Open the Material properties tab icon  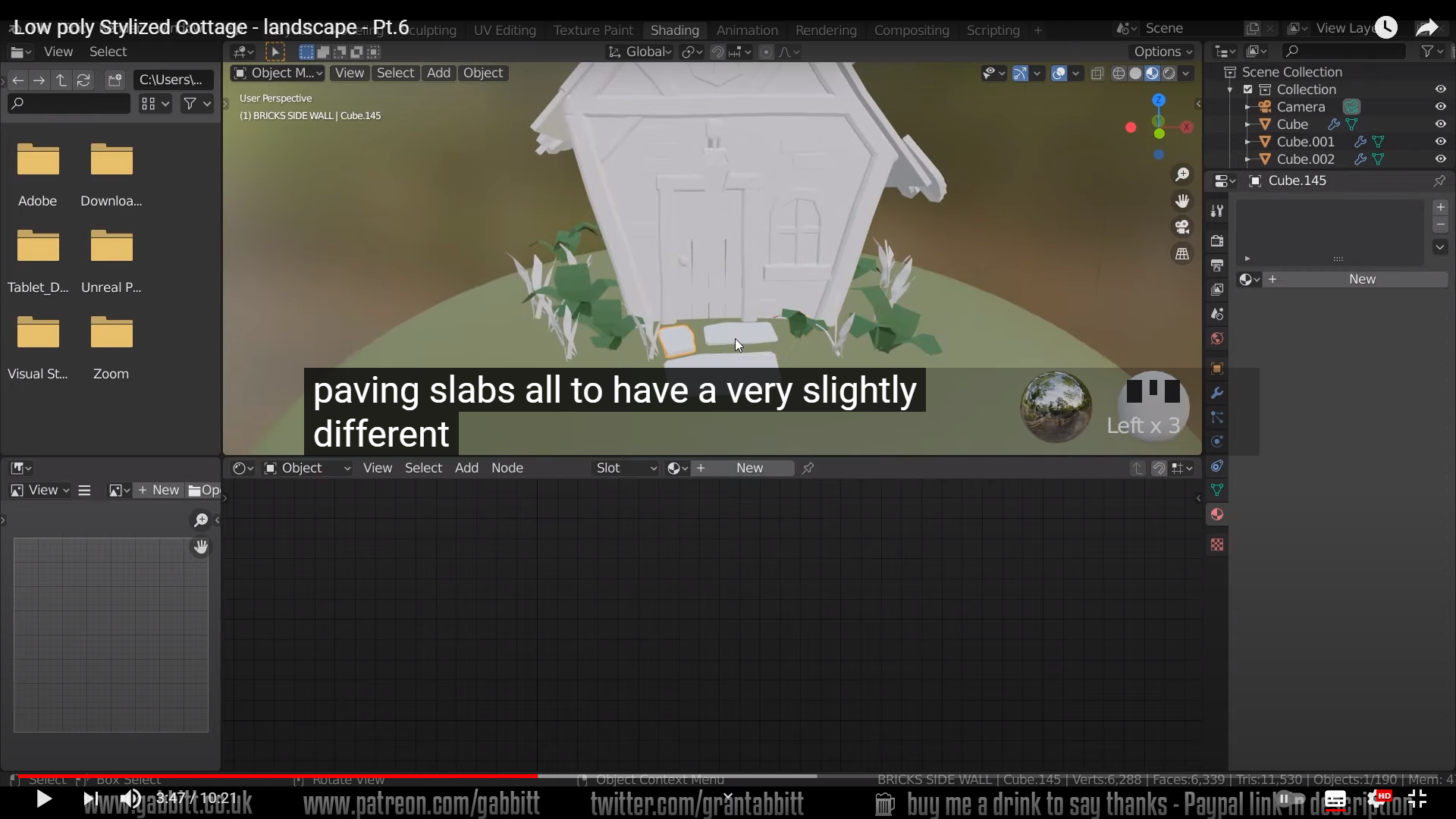[1217, 515]
